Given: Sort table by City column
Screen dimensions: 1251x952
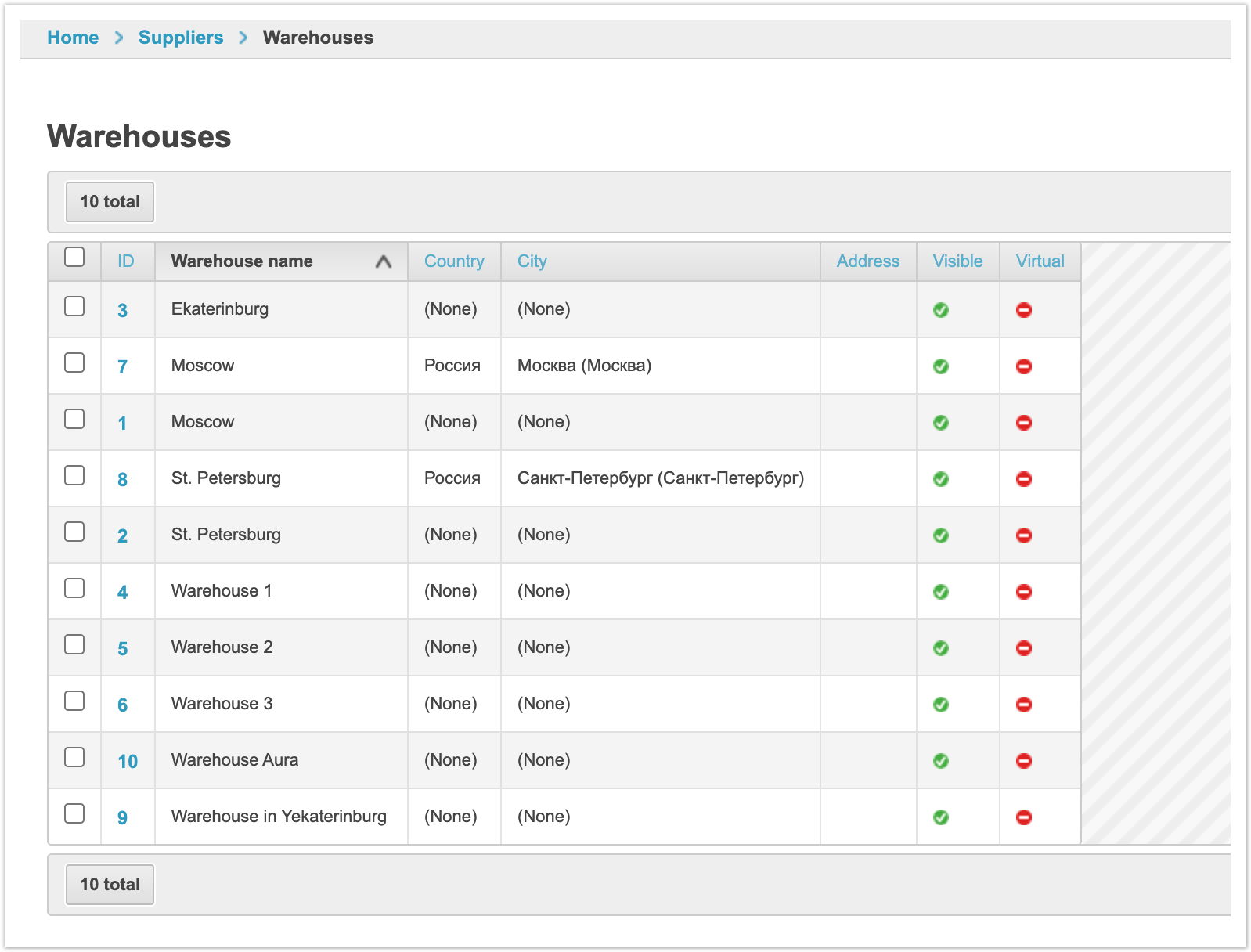Looking at the screenshot, I should tap(532, 261).
